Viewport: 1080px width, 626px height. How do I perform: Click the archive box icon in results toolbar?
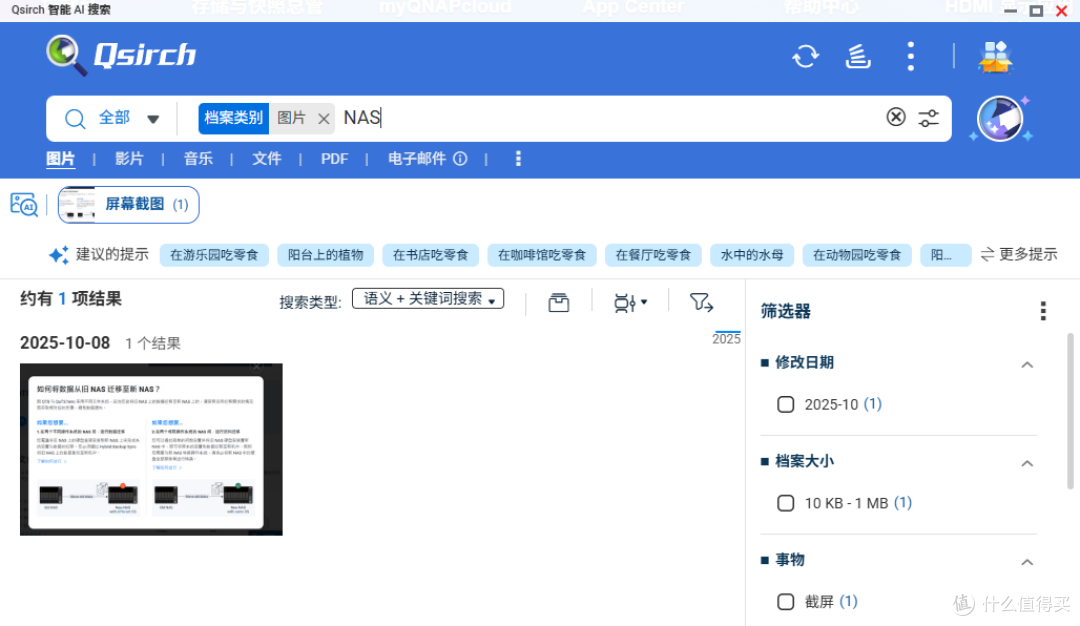559,302
